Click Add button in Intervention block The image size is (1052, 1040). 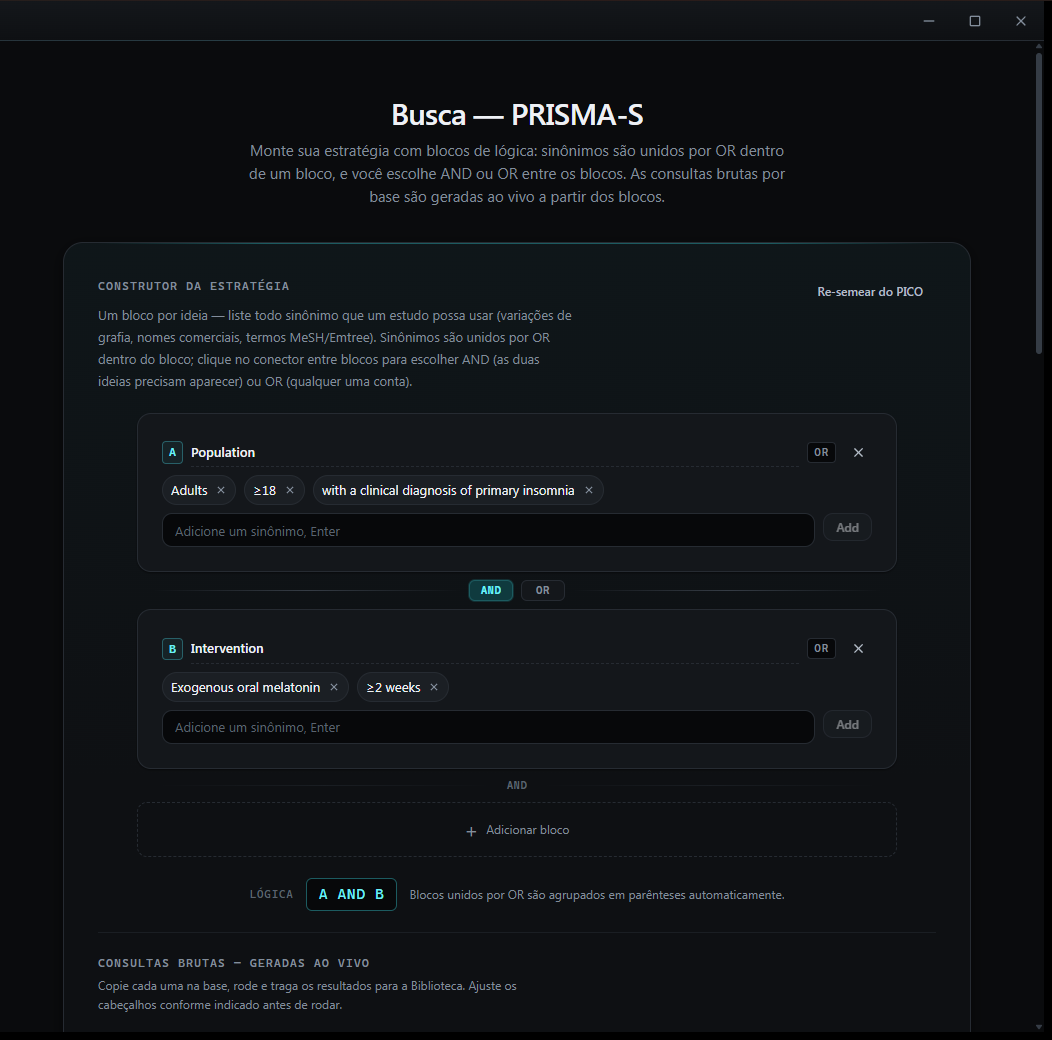tap(847, 725)
